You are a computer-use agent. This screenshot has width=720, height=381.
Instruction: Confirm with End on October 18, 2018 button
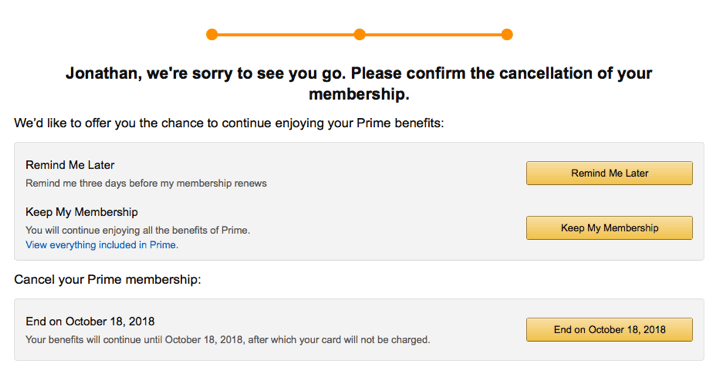click(x=609, y=330)
